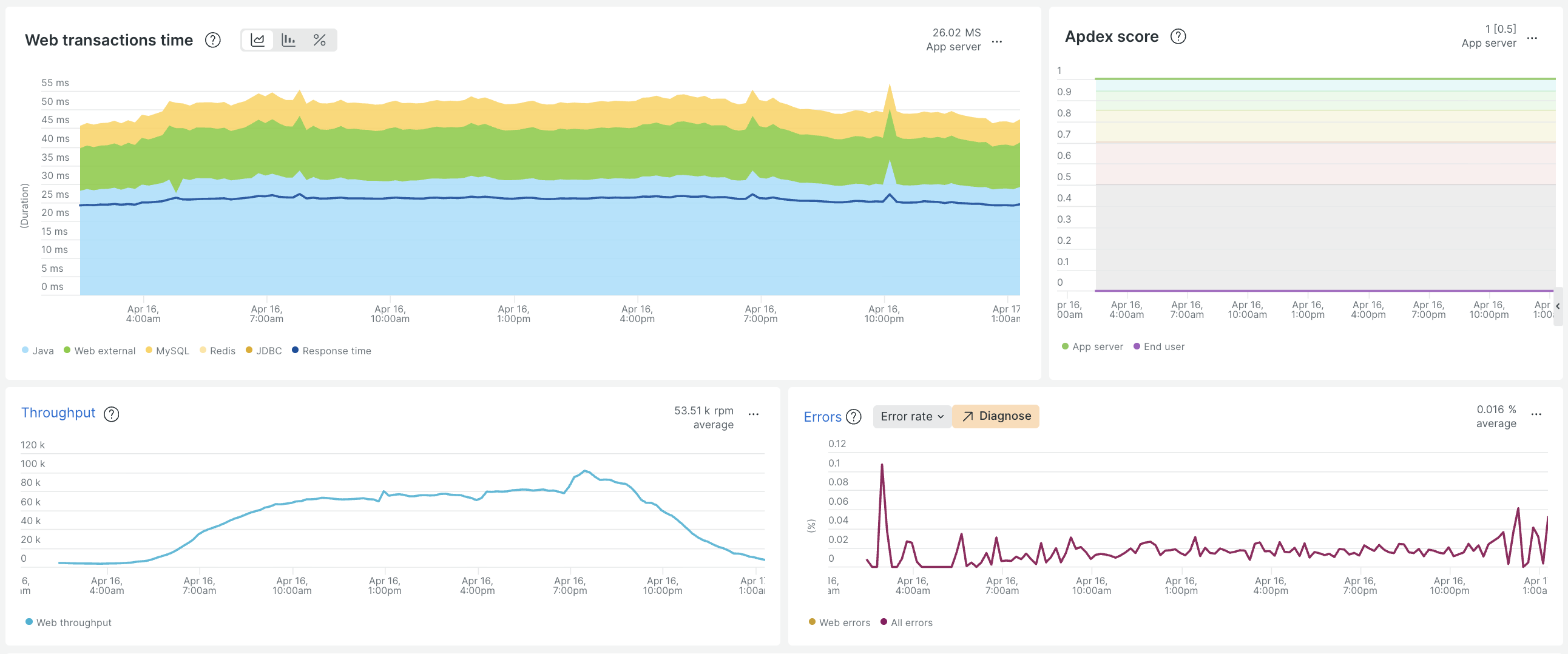
Task: Open help icon next to Apdex score
Action: pos(1178,36)
